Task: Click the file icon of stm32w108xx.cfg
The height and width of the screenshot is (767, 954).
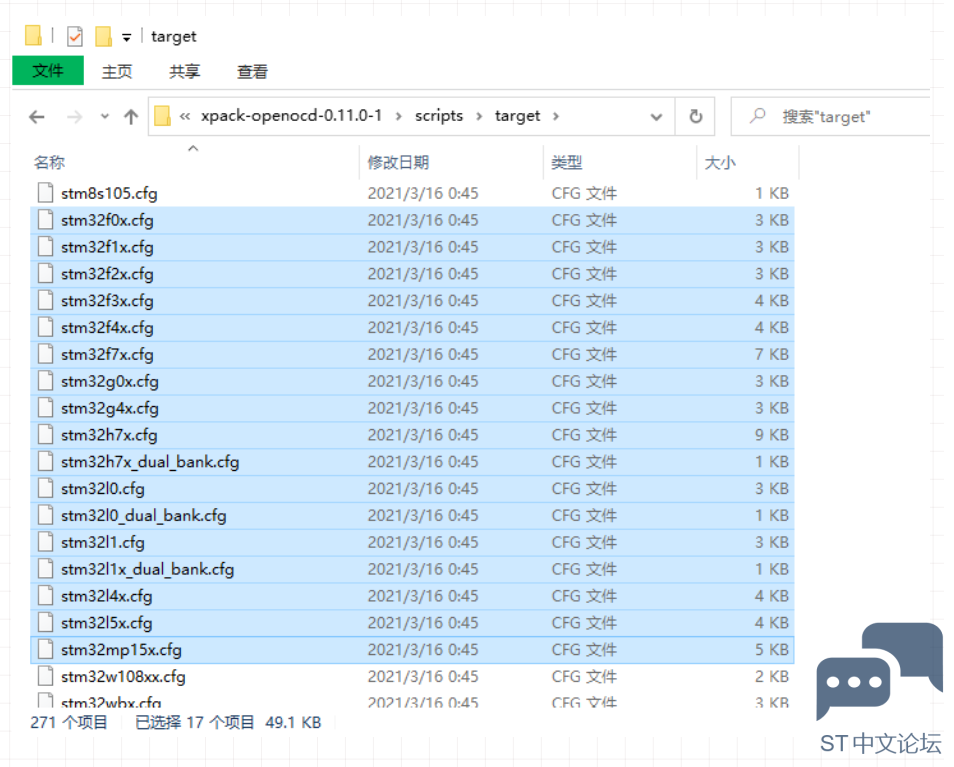Action: pyautogui.click(x=45, y=676)
